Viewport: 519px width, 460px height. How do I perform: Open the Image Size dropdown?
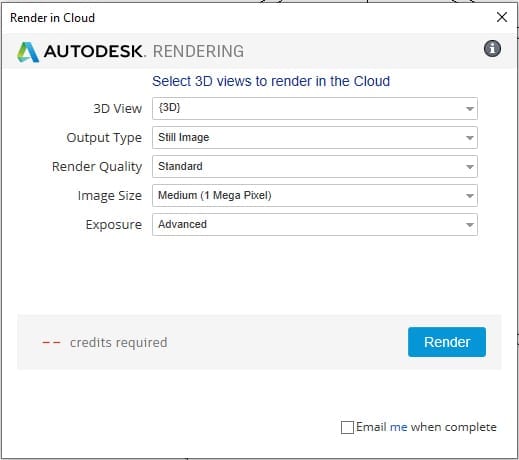tap(315, 196)
